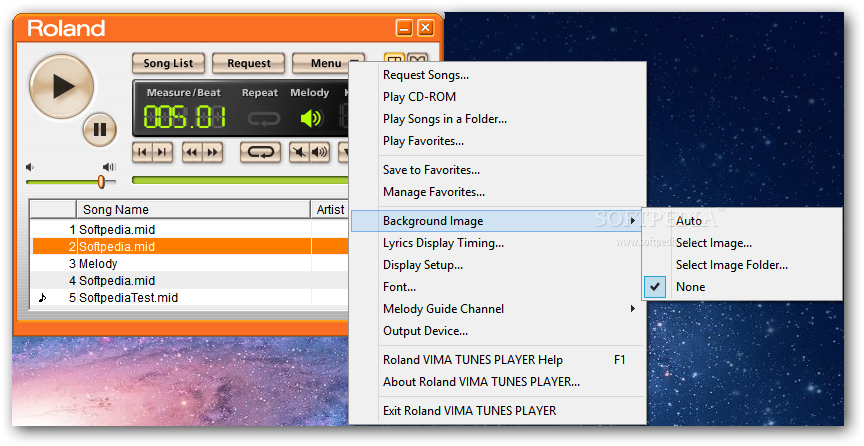This screenshot has width=864, height=446.
Task: Select song 1 Softpedia.mid
Action: coord(191,229)
